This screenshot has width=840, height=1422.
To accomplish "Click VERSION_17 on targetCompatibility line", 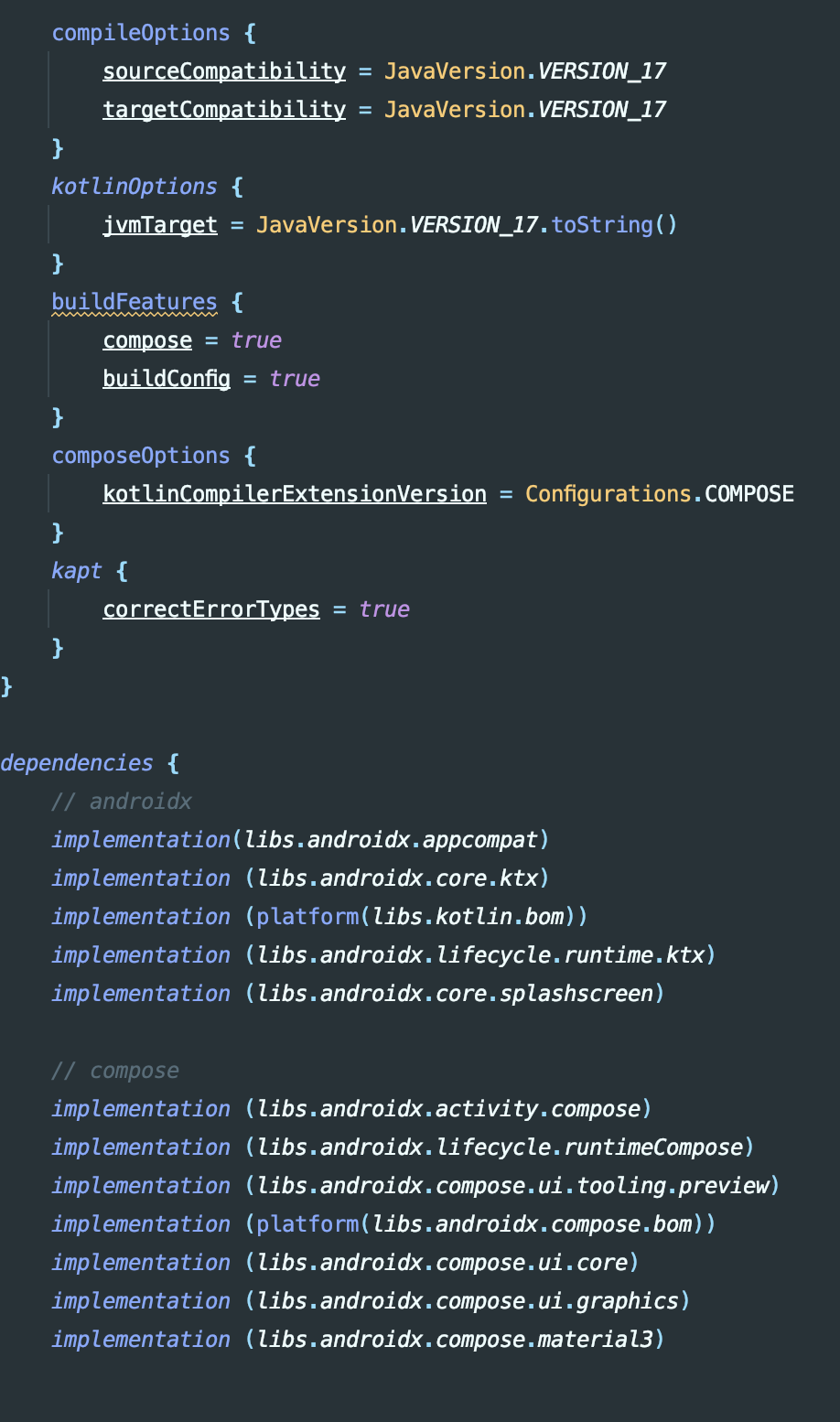I will (x=602, y=110).
